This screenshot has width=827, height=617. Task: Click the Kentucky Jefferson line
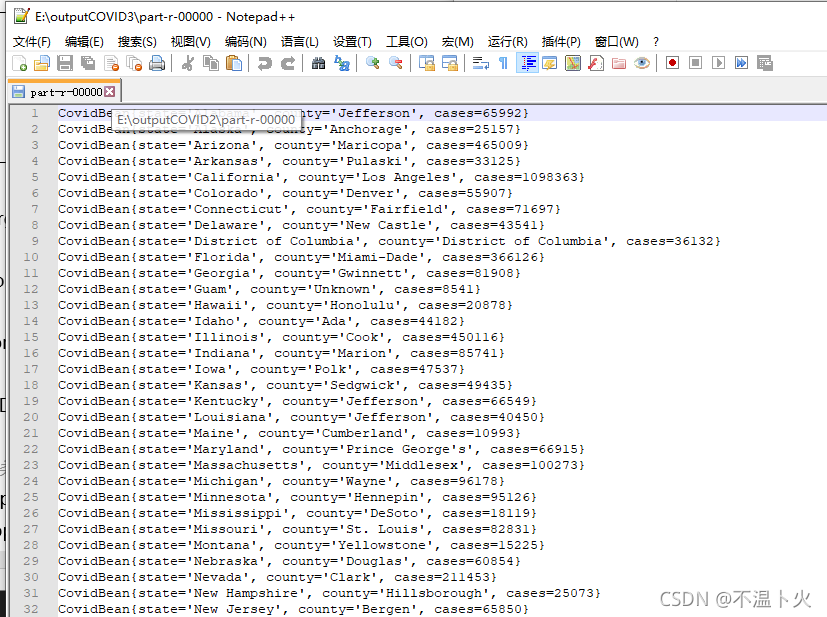(297, 401)
